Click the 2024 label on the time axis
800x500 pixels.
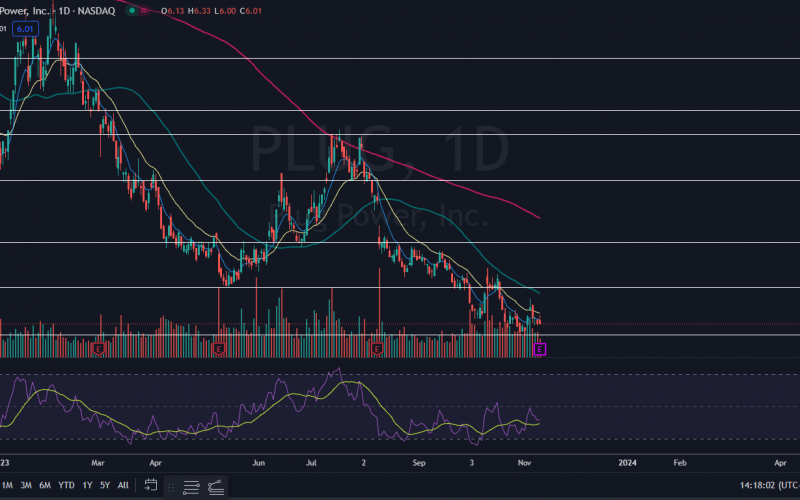627,463
